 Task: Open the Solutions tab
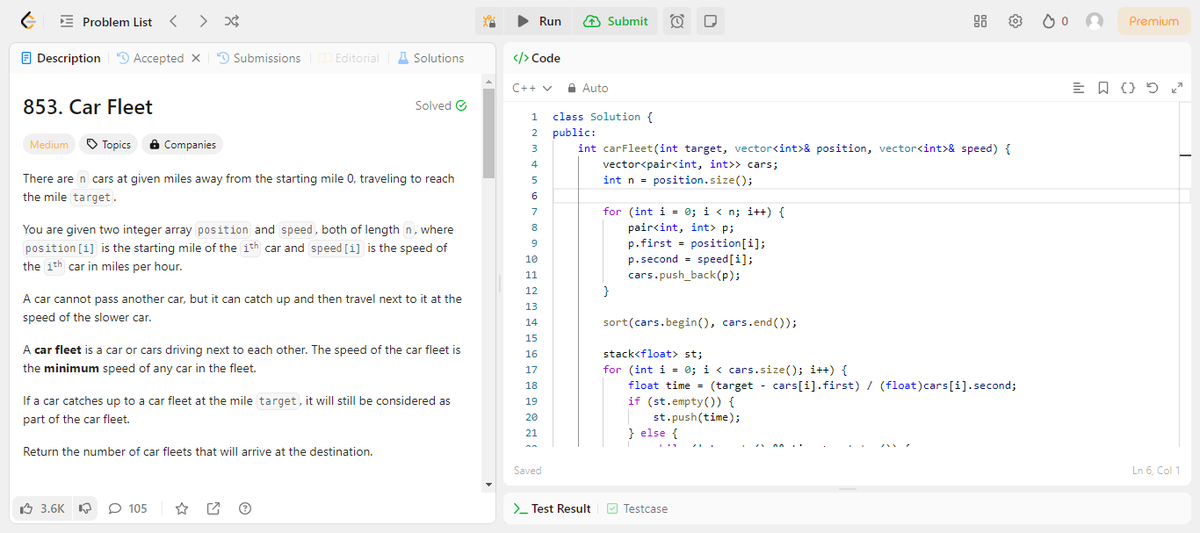431,58
